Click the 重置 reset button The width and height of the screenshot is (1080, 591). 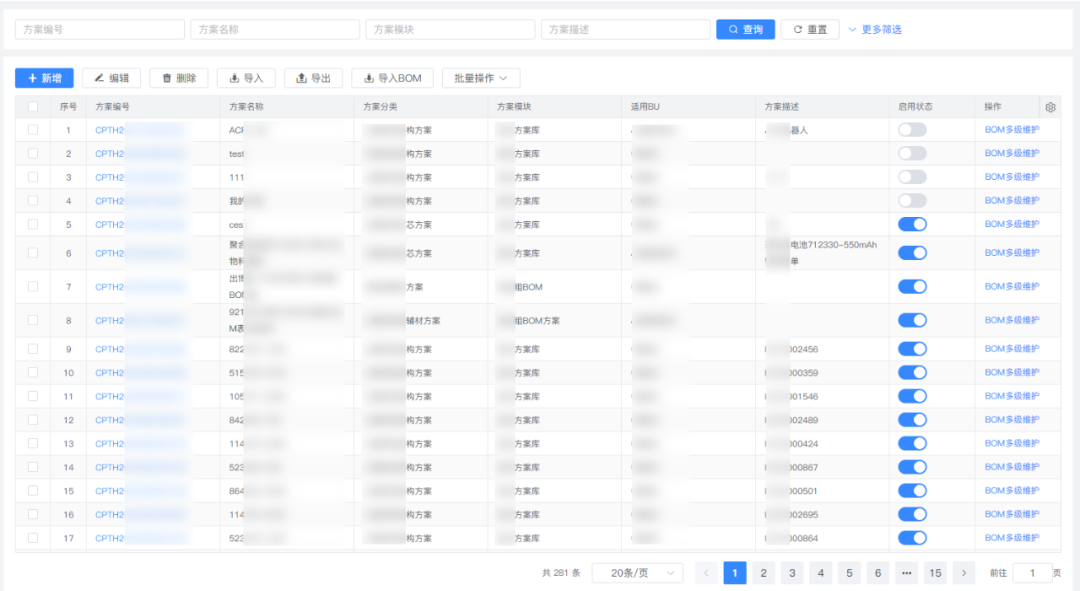810,30
